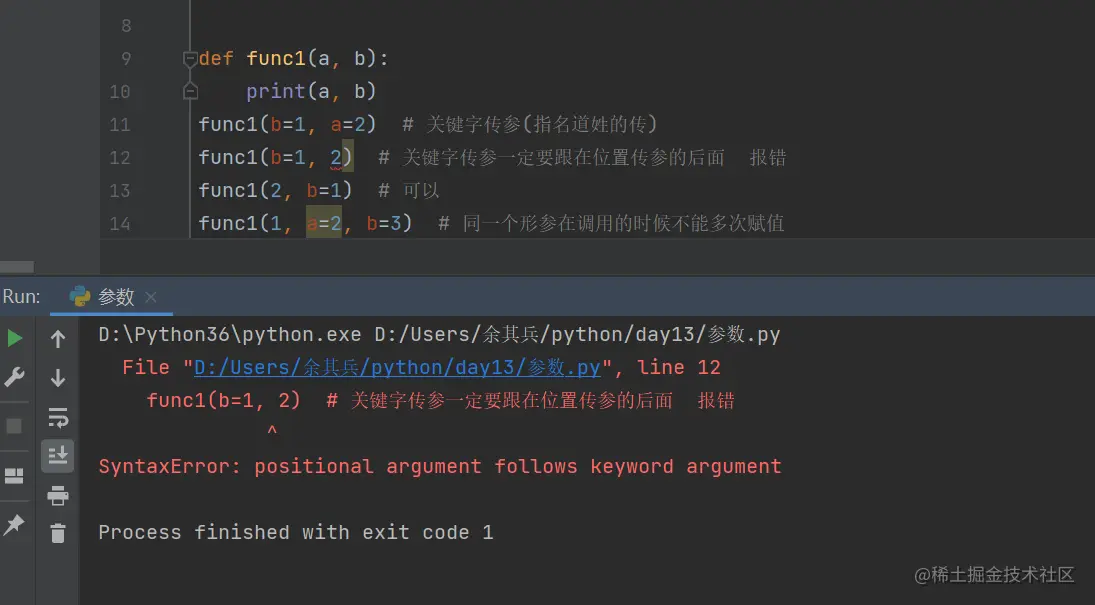This screenshot has width=1095, height=605.
Task: Click the 'Run:' tool window label
Action: [x=22, y=296]
